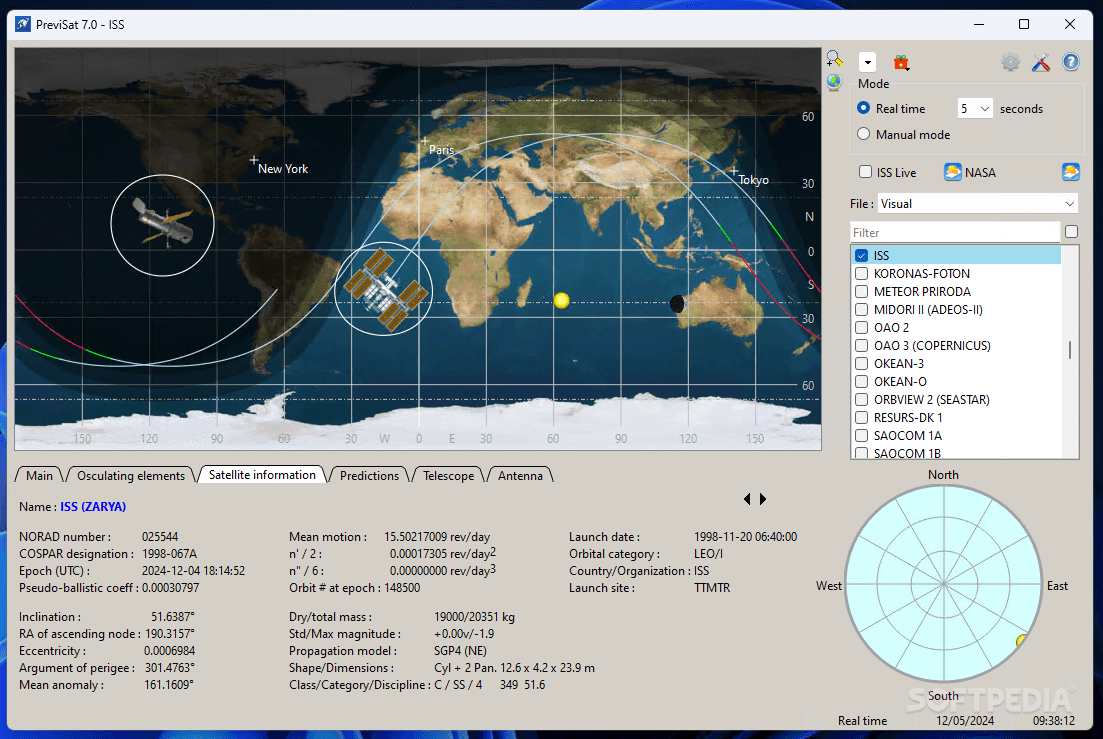Screen dimensions: 1103x739
Task: Click the satellite list scrollbar
Action: pyautogui.click(x=1070, y=352)
